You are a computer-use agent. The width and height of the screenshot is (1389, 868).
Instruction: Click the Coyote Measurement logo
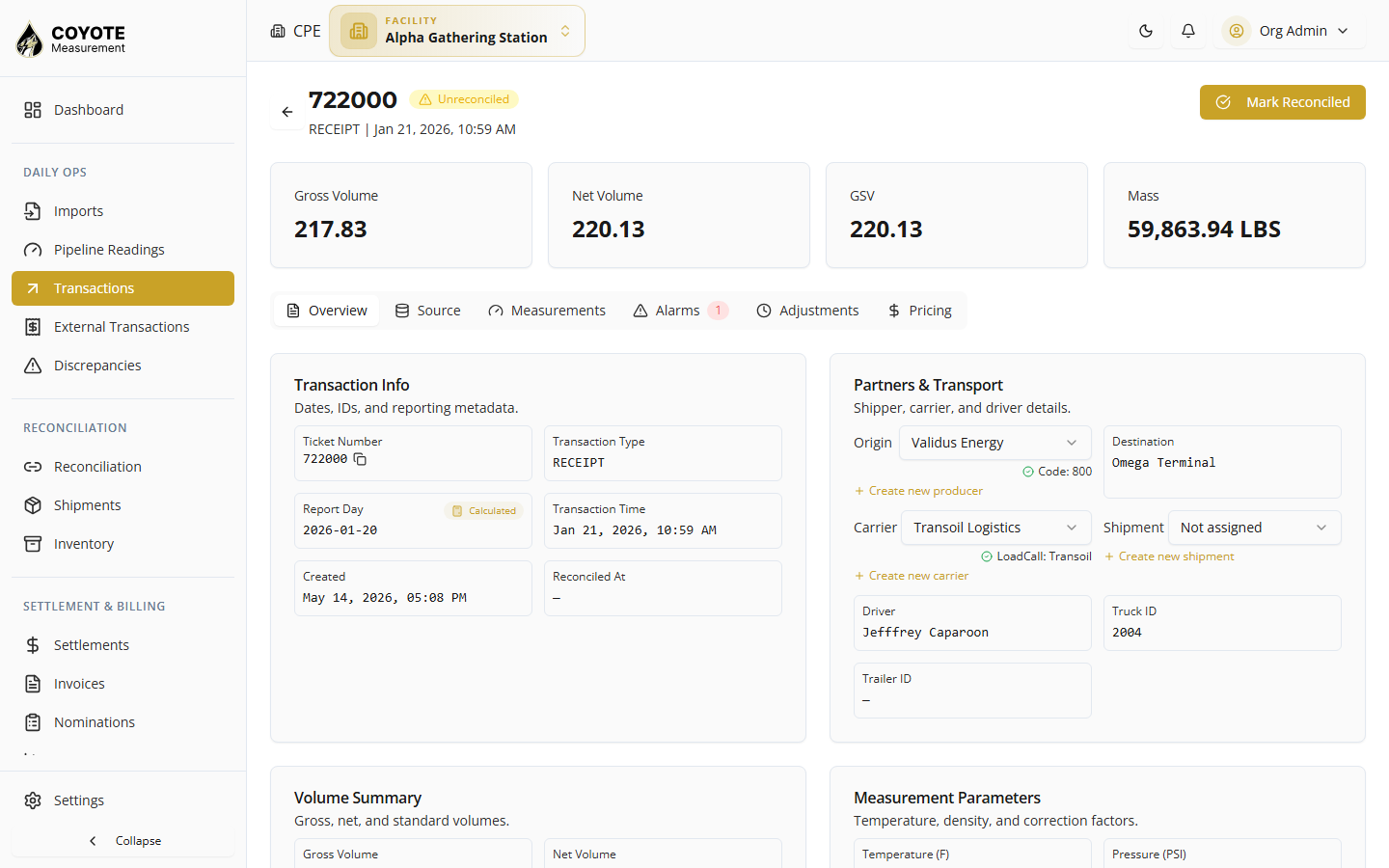pos(71,39)
